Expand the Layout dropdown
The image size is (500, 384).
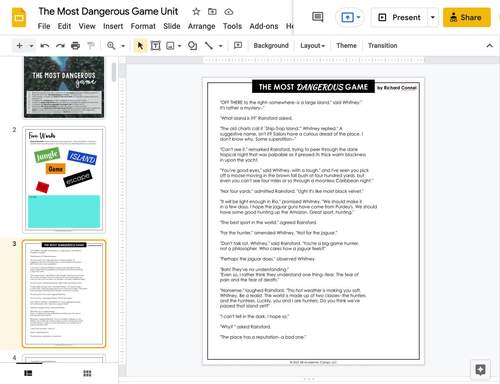pyautogui.click(x=312, y=46)
